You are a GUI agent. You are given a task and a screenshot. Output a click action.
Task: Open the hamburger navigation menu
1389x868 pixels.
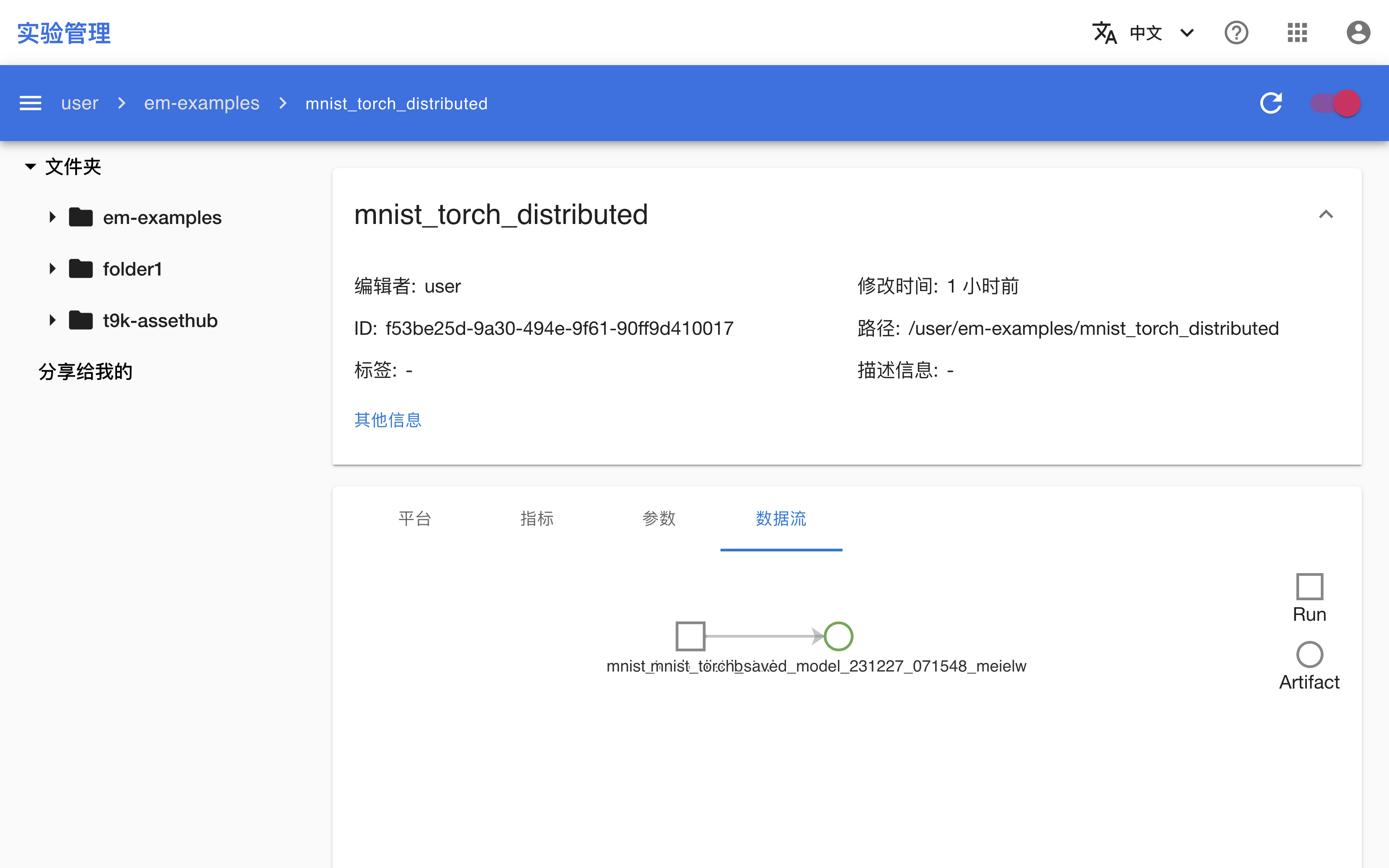30,103
